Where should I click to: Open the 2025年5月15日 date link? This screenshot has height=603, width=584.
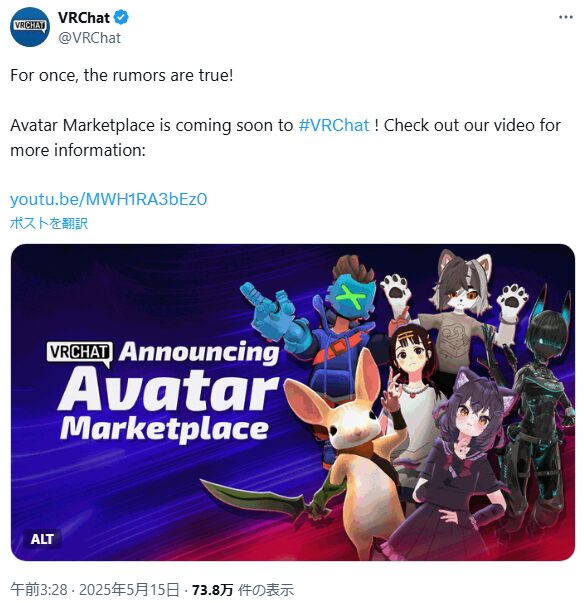129,590
